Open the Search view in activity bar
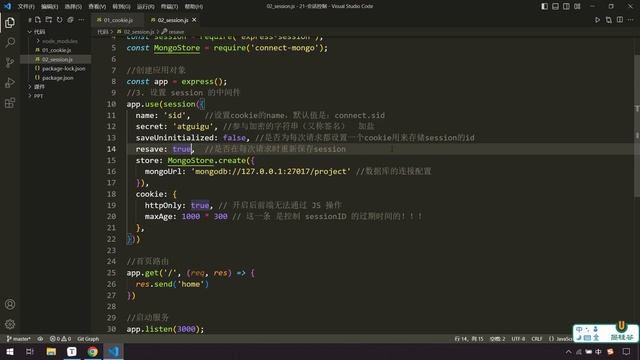The image size is (640, 360). pyautogui.click(x=10, y=42)
